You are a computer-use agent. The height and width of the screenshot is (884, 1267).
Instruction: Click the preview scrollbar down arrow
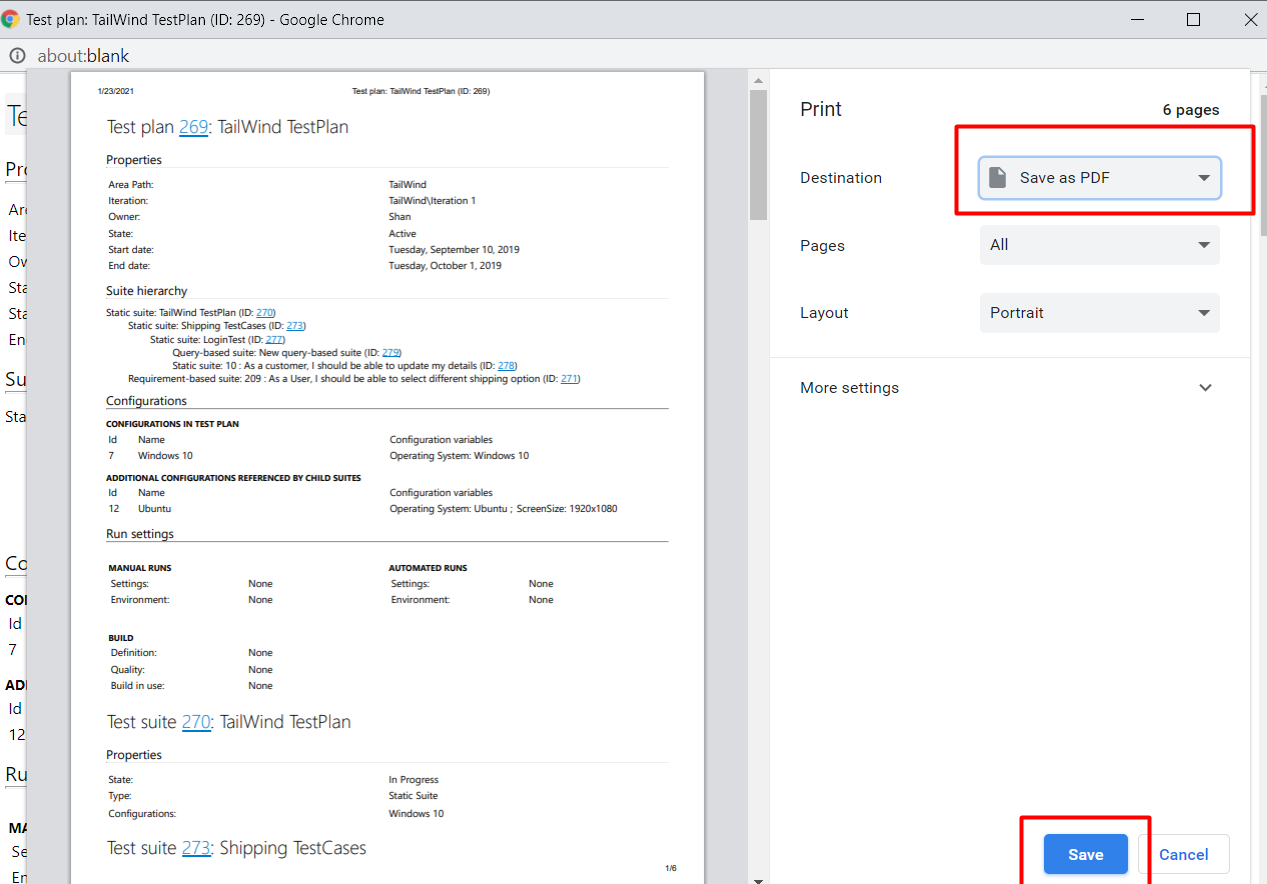coord(758,880)
